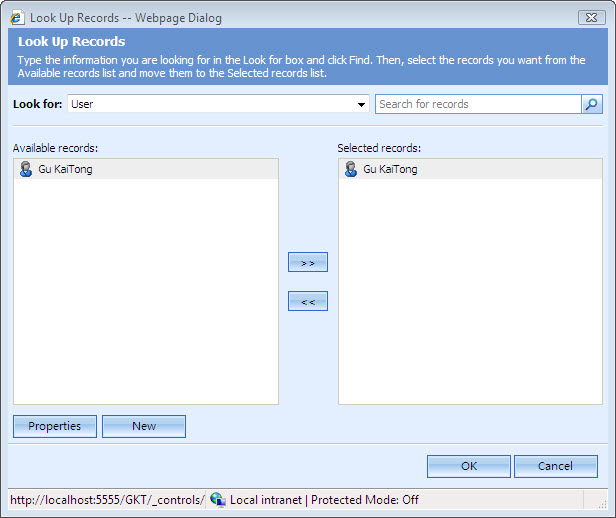Select Gu KaiTong in Available records
This screenshot has height=518, width=616.
(146, 169)
